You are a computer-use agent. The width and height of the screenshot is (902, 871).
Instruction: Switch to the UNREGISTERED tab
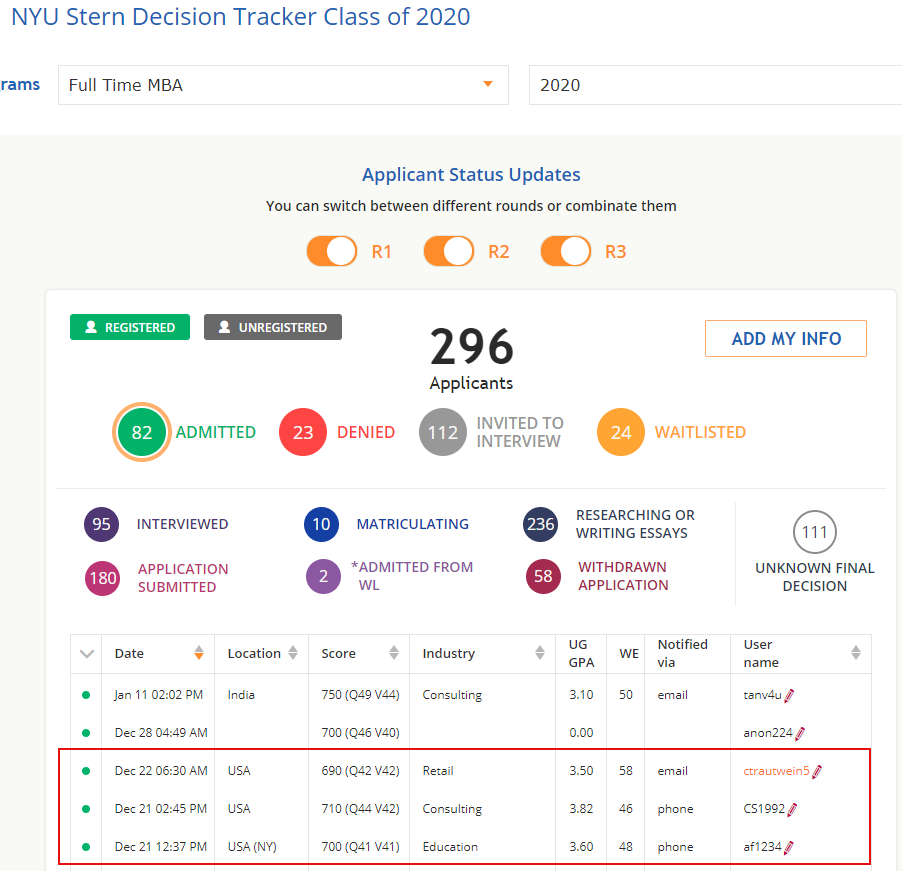click(272, 326)
